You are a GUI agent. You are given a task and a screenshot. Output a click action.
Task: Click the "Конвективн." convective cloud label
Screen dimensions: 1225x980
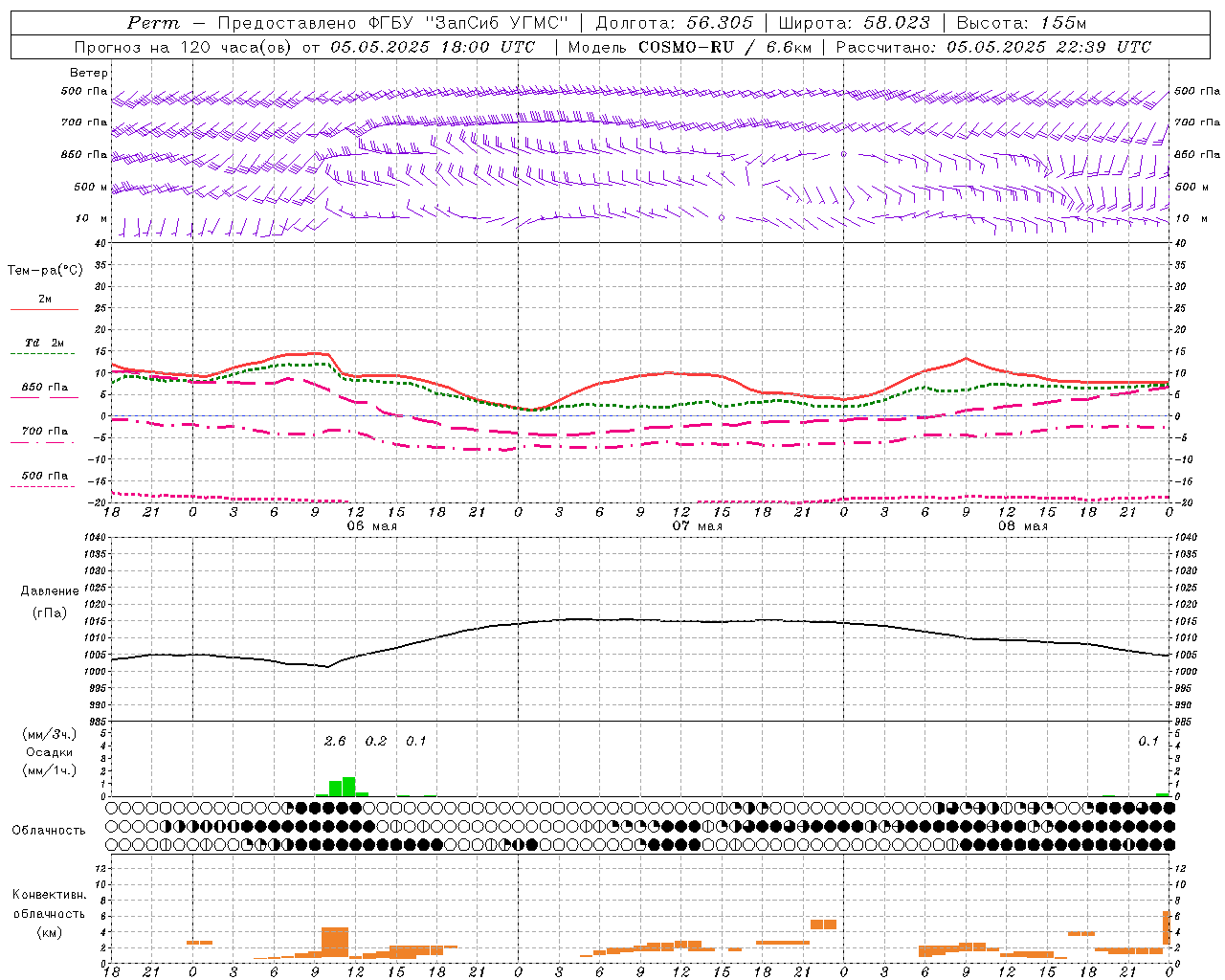click(49, 895)
